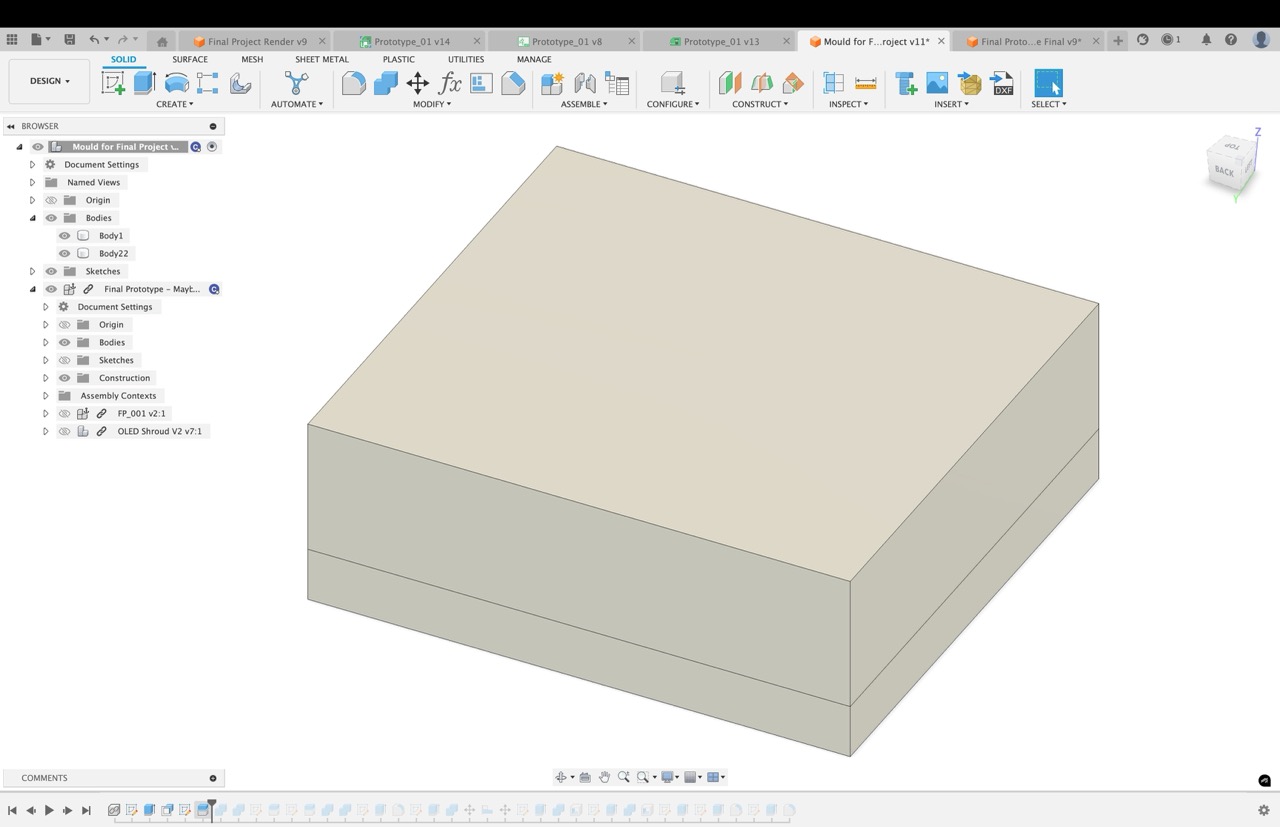The height and width of the screenshot is (827, 1280).
Task: Open timeline settings gear
Action: point(1263,810)
